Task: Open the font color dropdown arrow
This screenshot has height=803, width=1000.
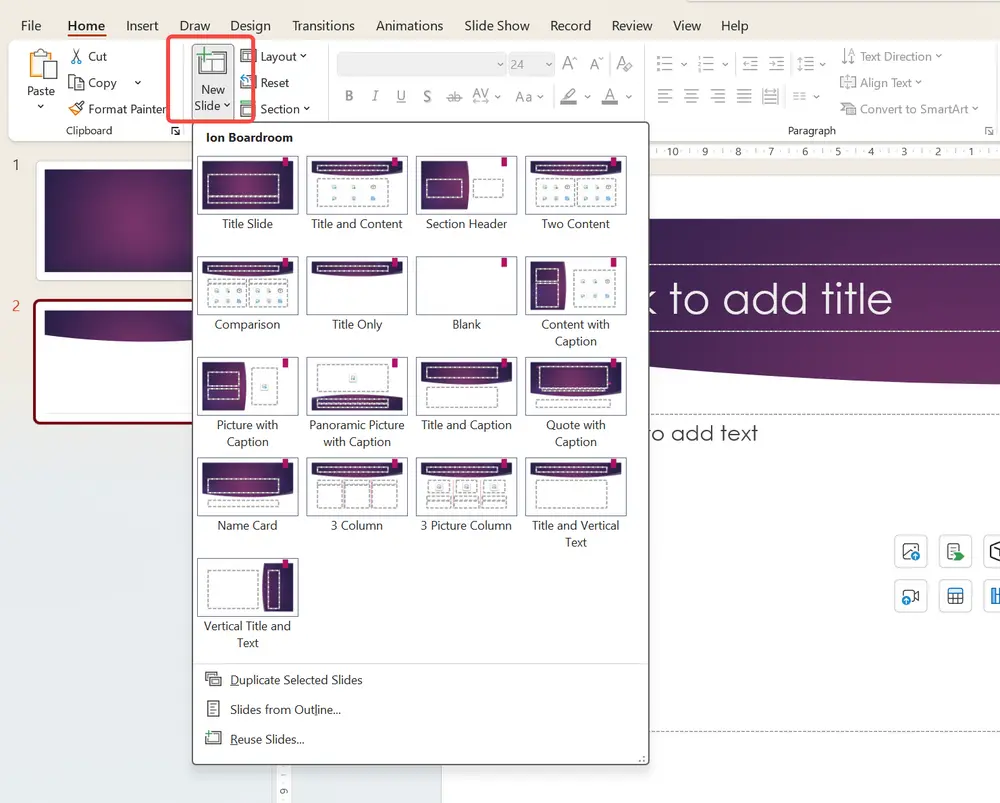Action: pos(629,97)
